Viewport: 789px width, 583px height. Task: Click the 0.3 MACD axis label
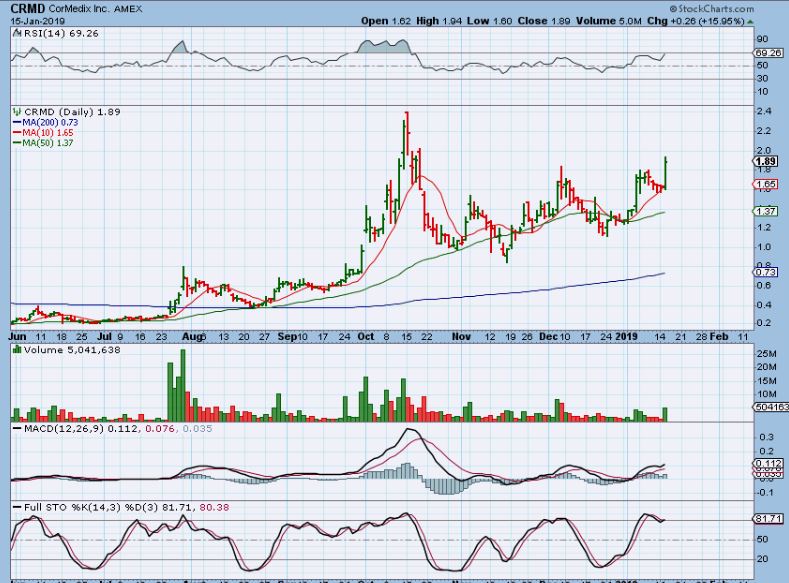point(766,437)
